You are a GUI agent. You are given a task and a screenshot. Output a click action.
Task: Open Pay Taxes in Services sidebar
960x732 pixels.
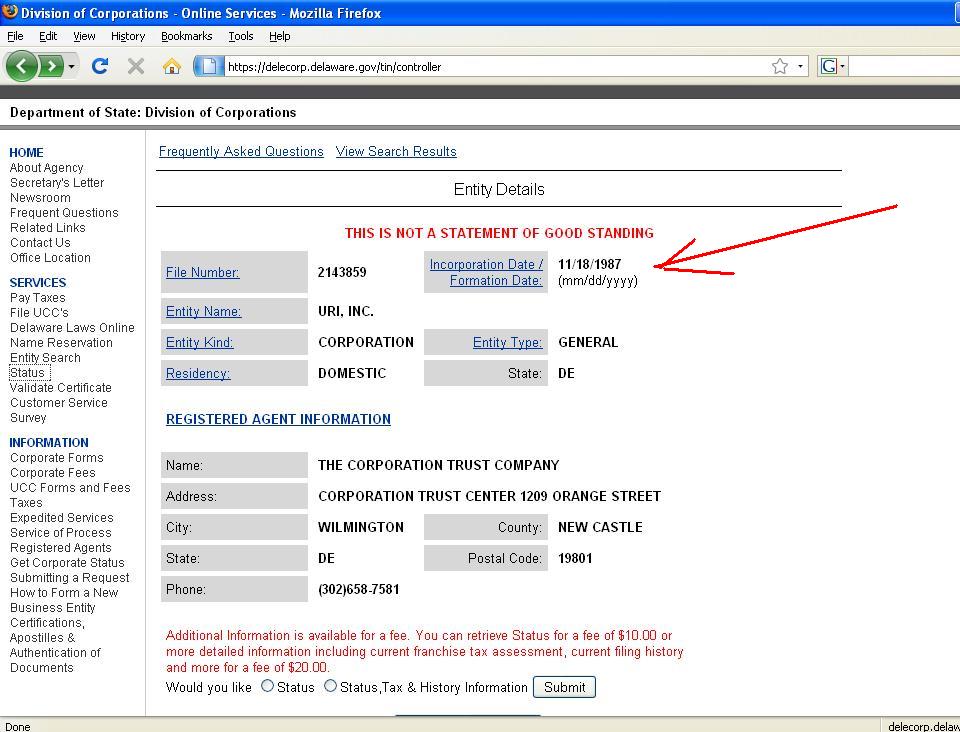37,298
